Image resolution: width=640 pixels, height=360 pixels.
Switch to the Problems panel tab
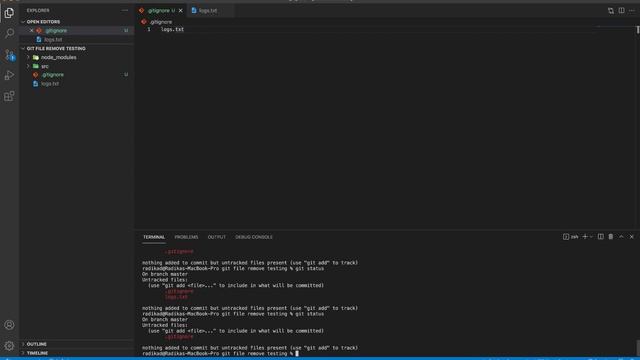[186, 237]
